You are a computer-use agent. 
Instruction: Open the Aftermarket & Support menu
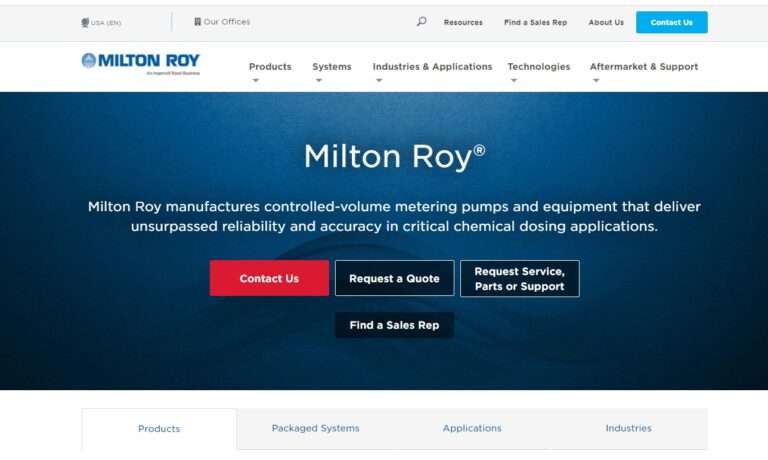point(643,67)
